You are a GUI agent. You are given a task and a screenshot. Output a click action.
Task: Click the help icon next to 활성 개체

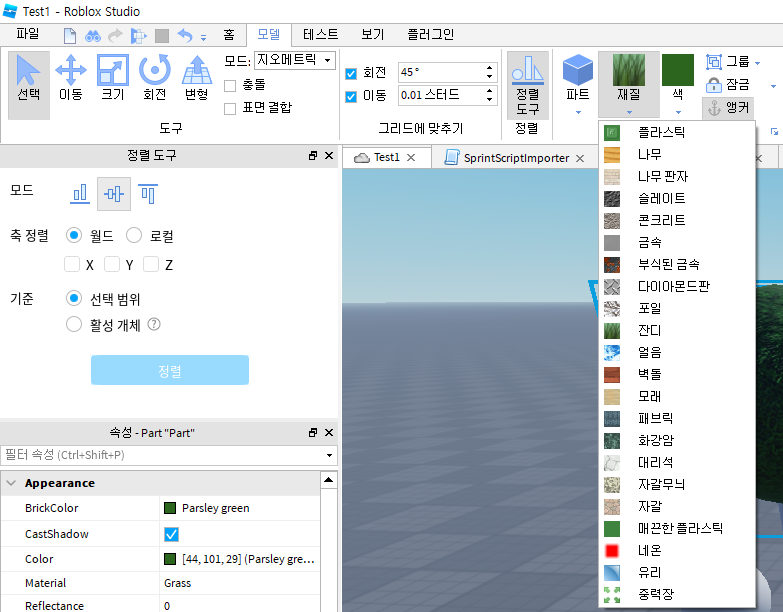click(154, 324)
